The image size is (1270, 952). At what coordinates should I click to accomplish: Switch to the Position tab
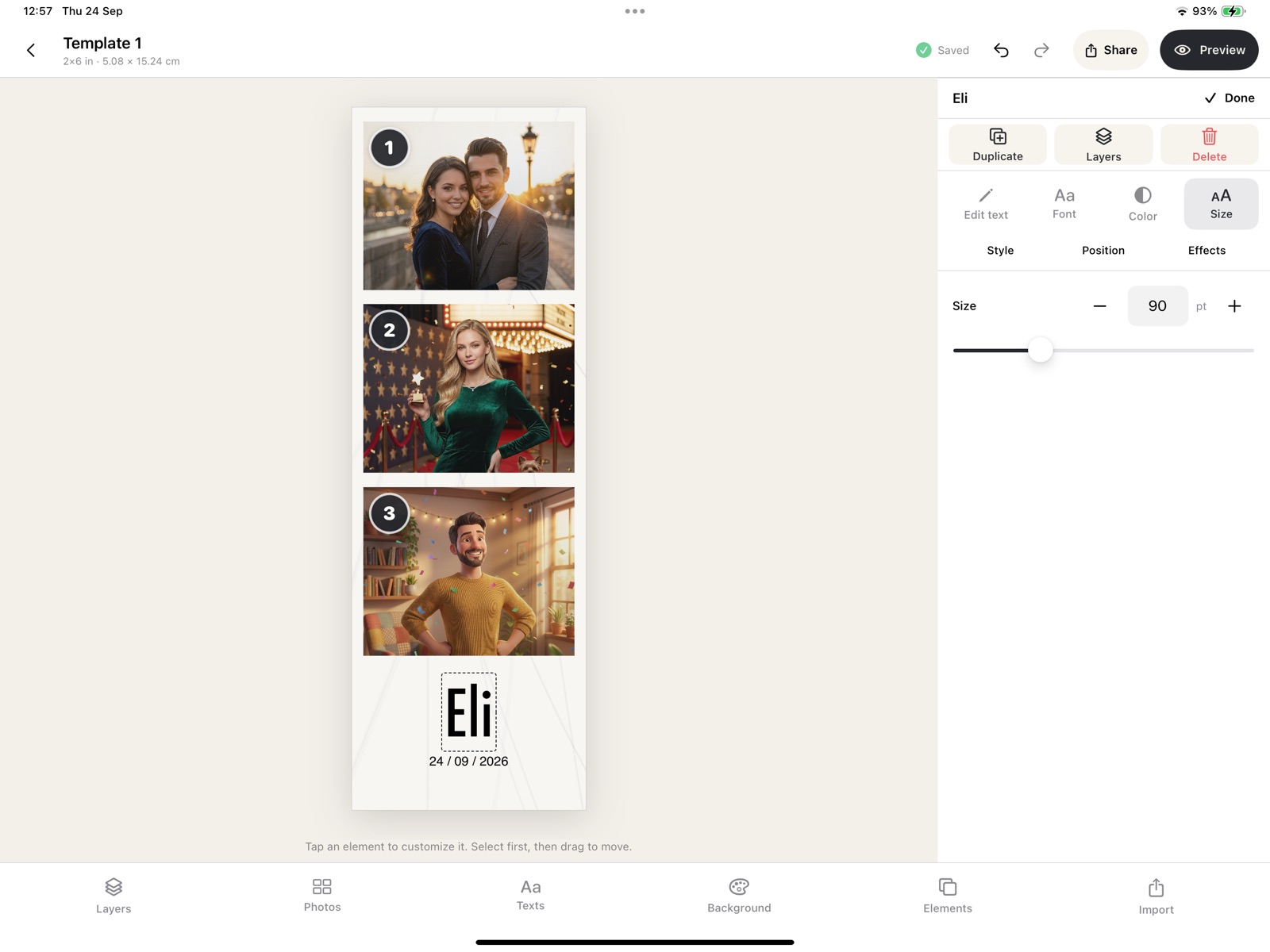point(1103,251)
